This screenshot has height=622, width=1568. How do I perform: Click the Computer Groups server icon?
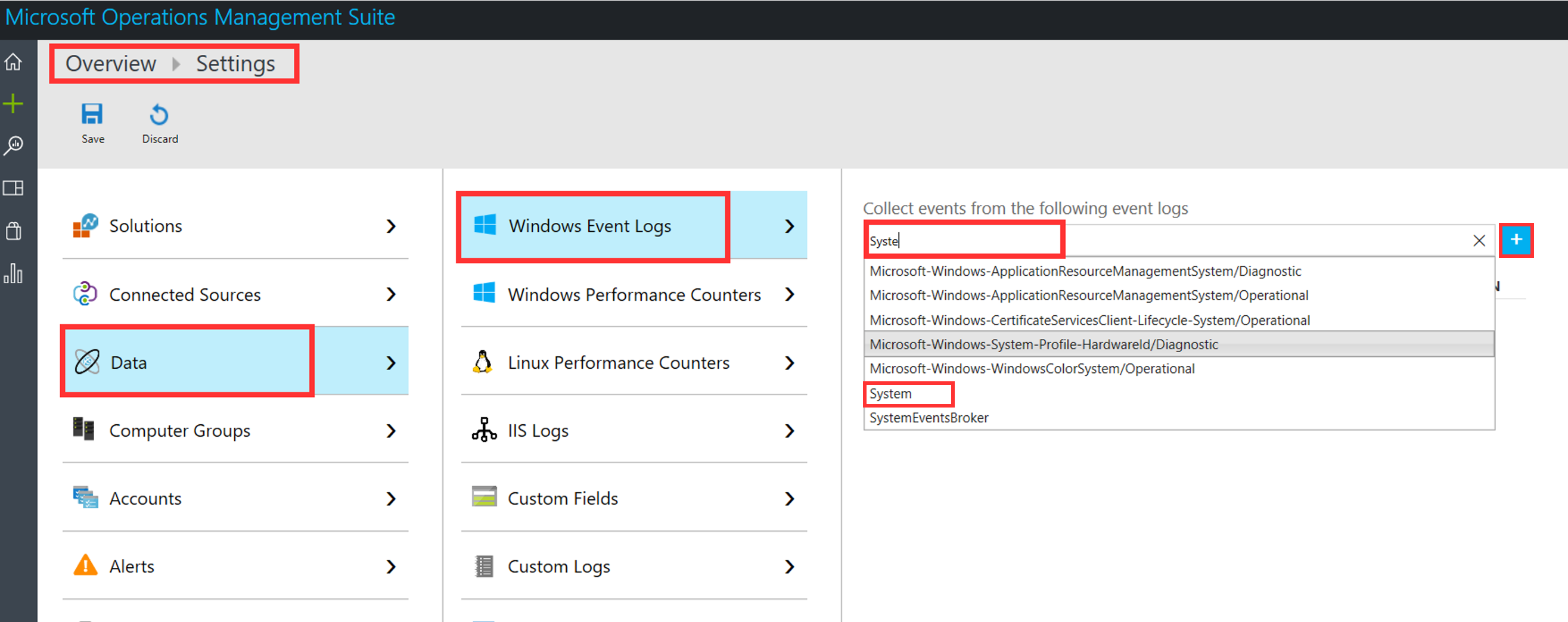coord(83,429)
